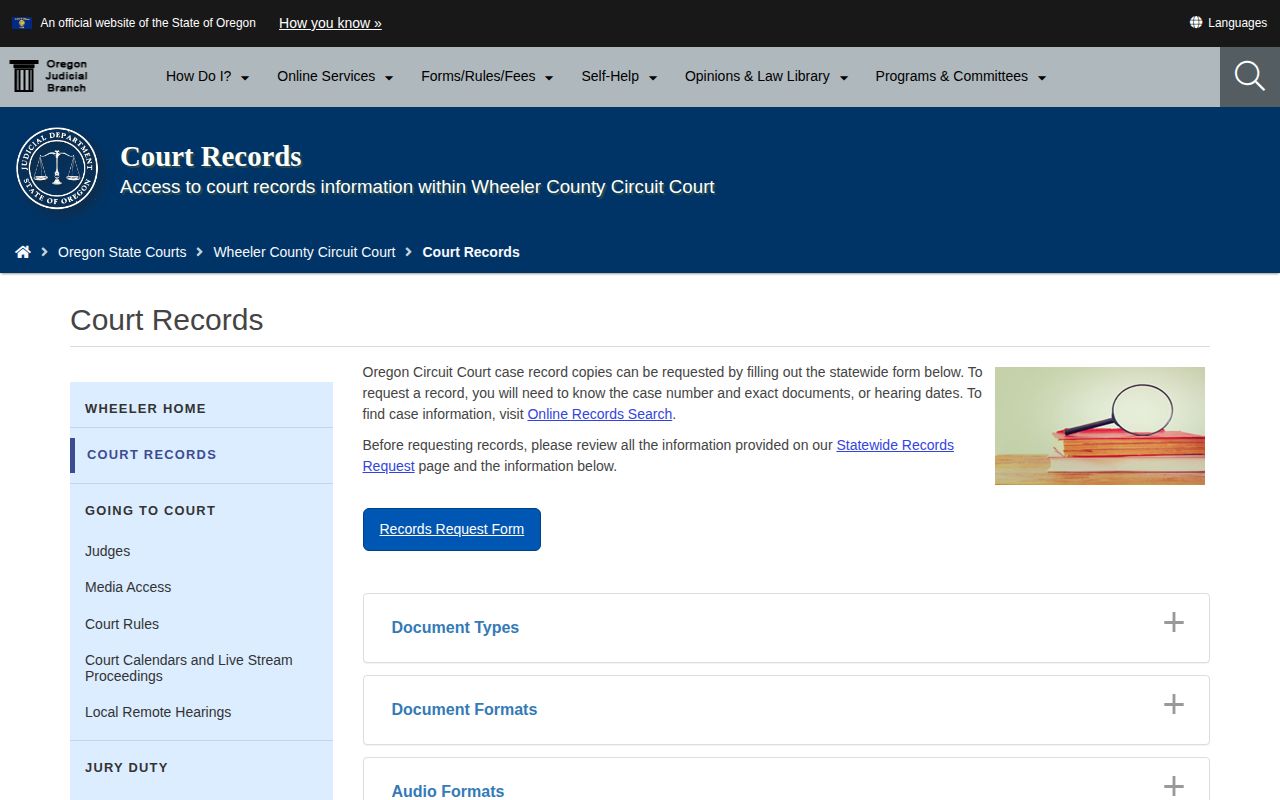Click the Going to Court sidebar heading
The image size is (1280, 800).
point(150,510)
